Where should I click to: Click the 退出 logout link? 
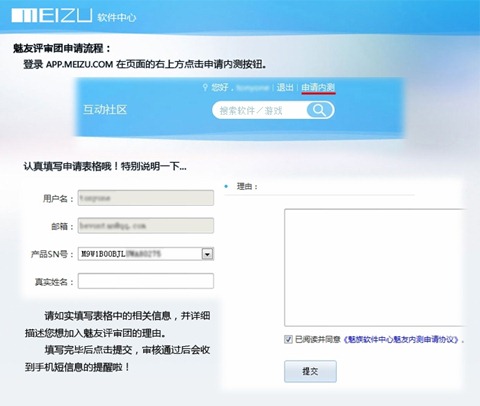pyautogui.click(x=285, y=88)
